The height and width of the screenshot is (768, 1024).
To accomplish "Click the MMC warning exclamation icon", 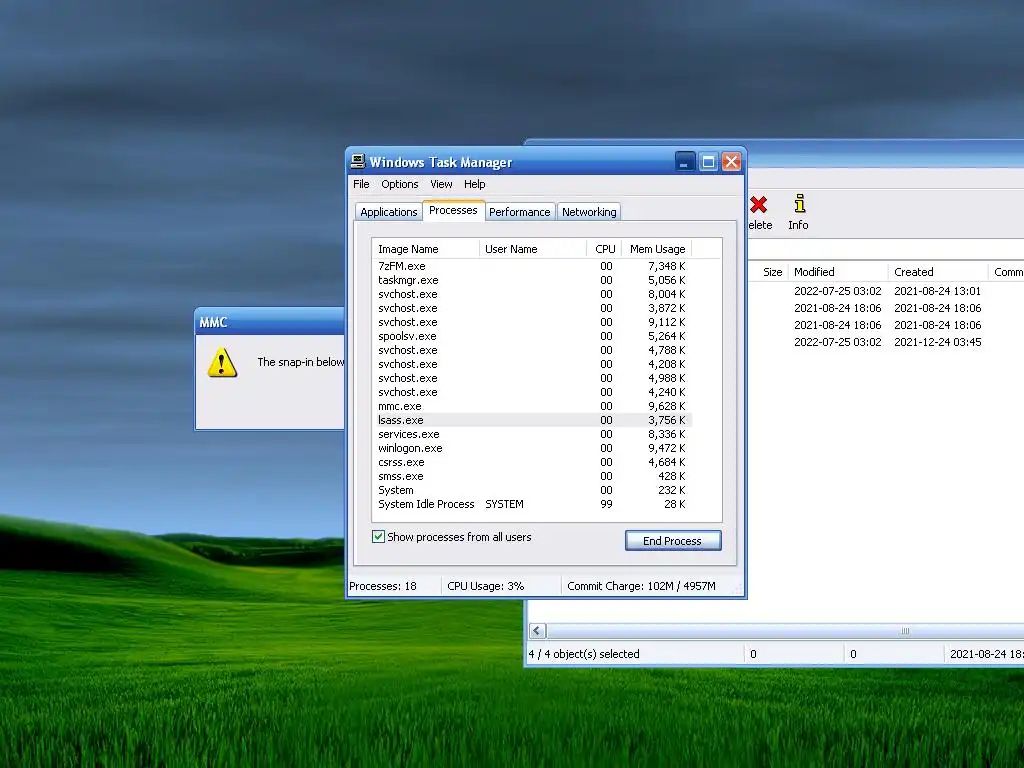I will (222, 362).
